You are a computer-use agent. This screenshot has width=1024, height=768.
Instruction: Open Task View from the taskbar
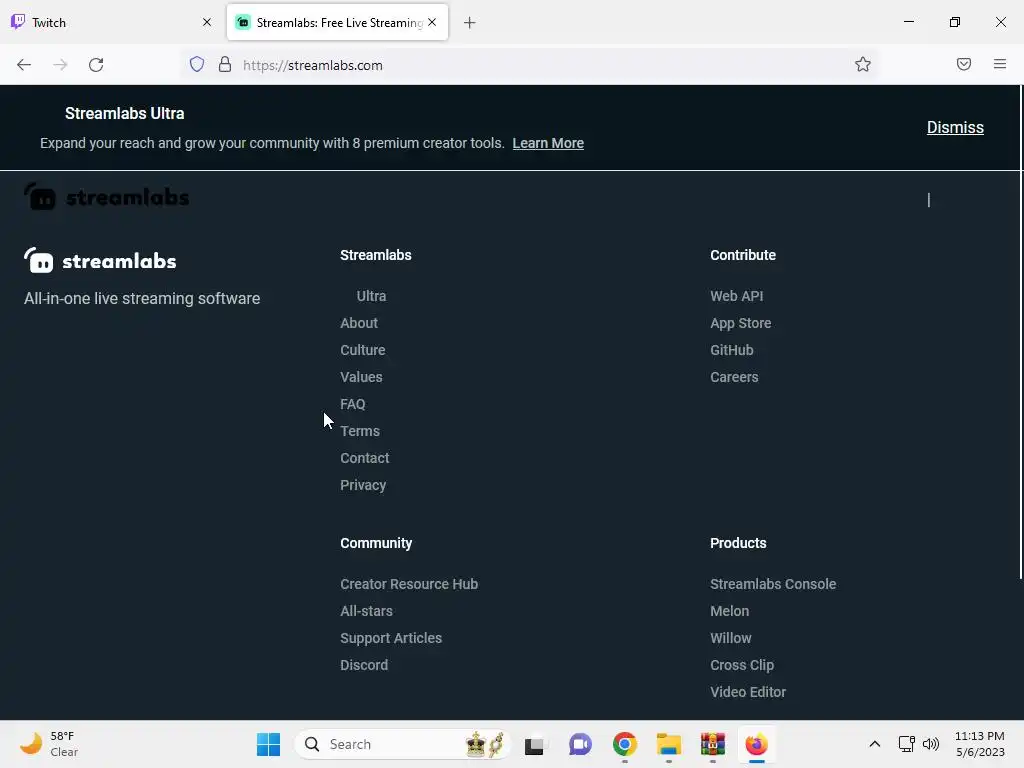534,744
